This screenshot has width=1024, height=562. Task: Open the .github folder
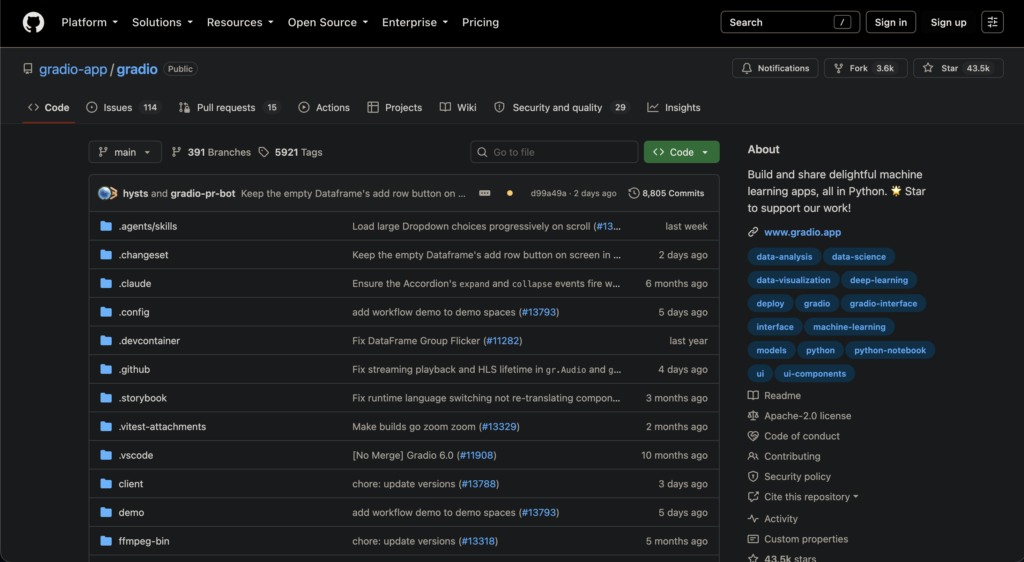pos(134,369)
